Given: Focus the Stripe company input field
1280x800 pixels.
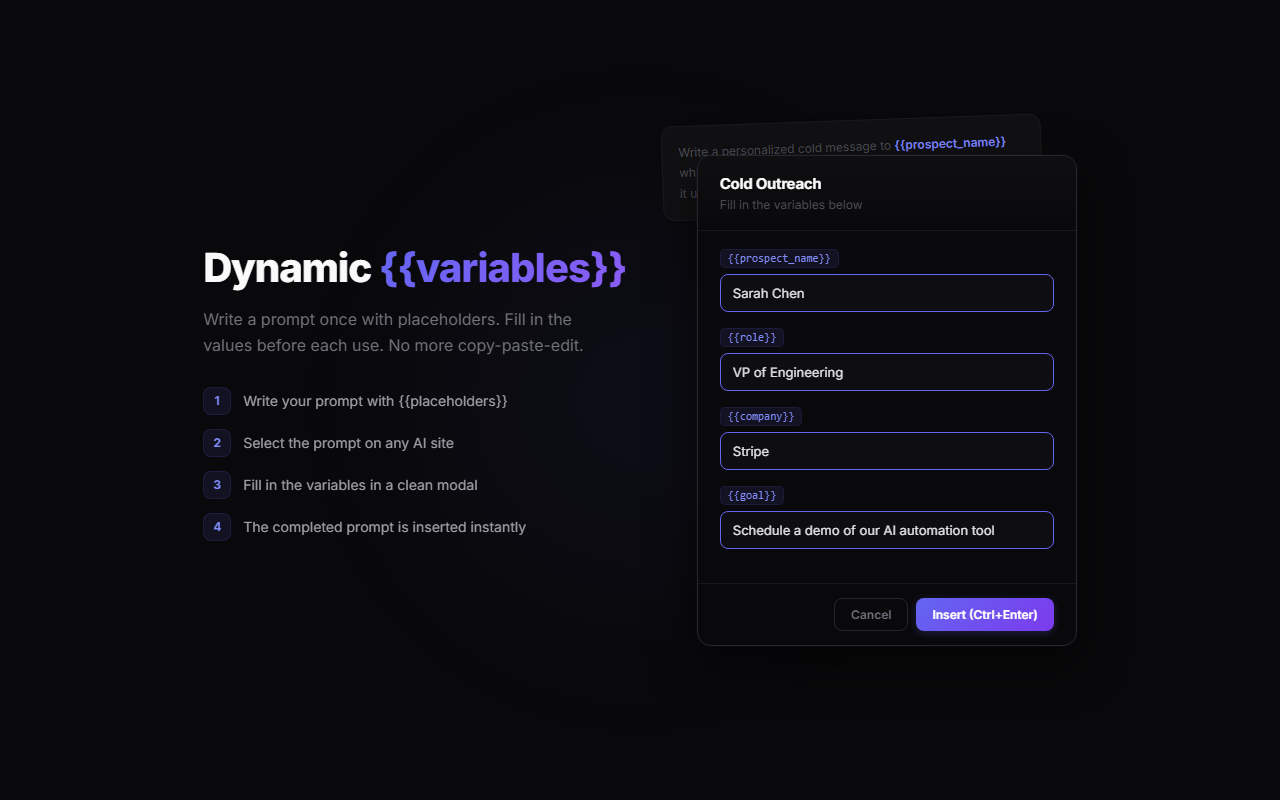Looking at the screenshot, I should pos(887,451).
